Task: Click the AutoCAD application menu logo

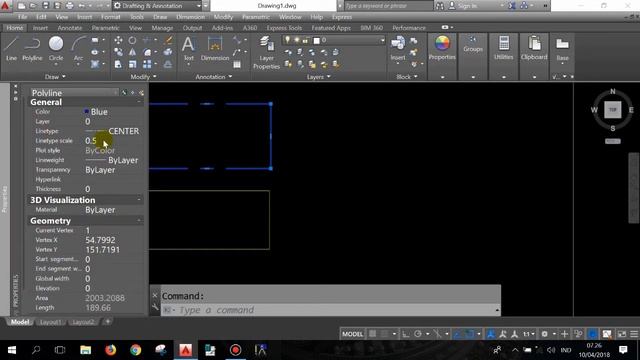Action: [x=5, y=6]
